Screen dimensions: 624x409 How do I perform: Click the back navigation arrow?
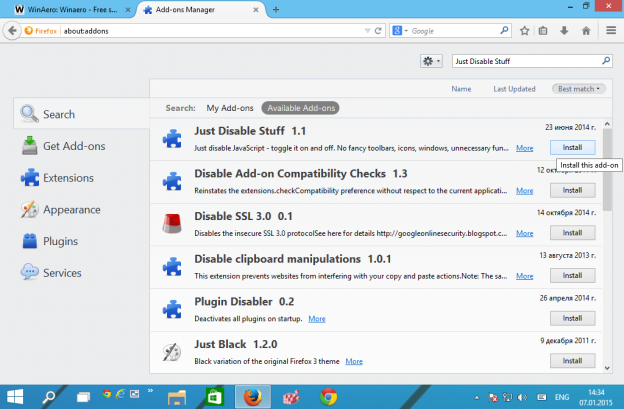pyautogui.click(x=12, y=31)
